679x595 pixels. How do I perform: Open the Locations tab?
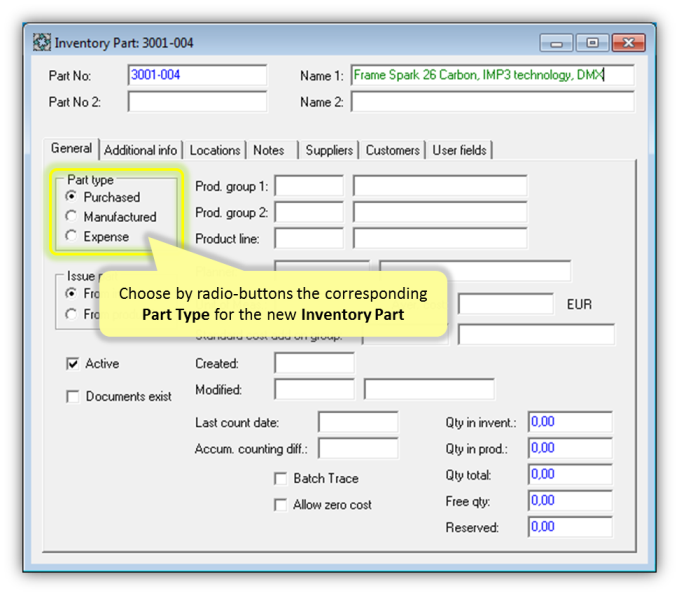click(215, 150)
